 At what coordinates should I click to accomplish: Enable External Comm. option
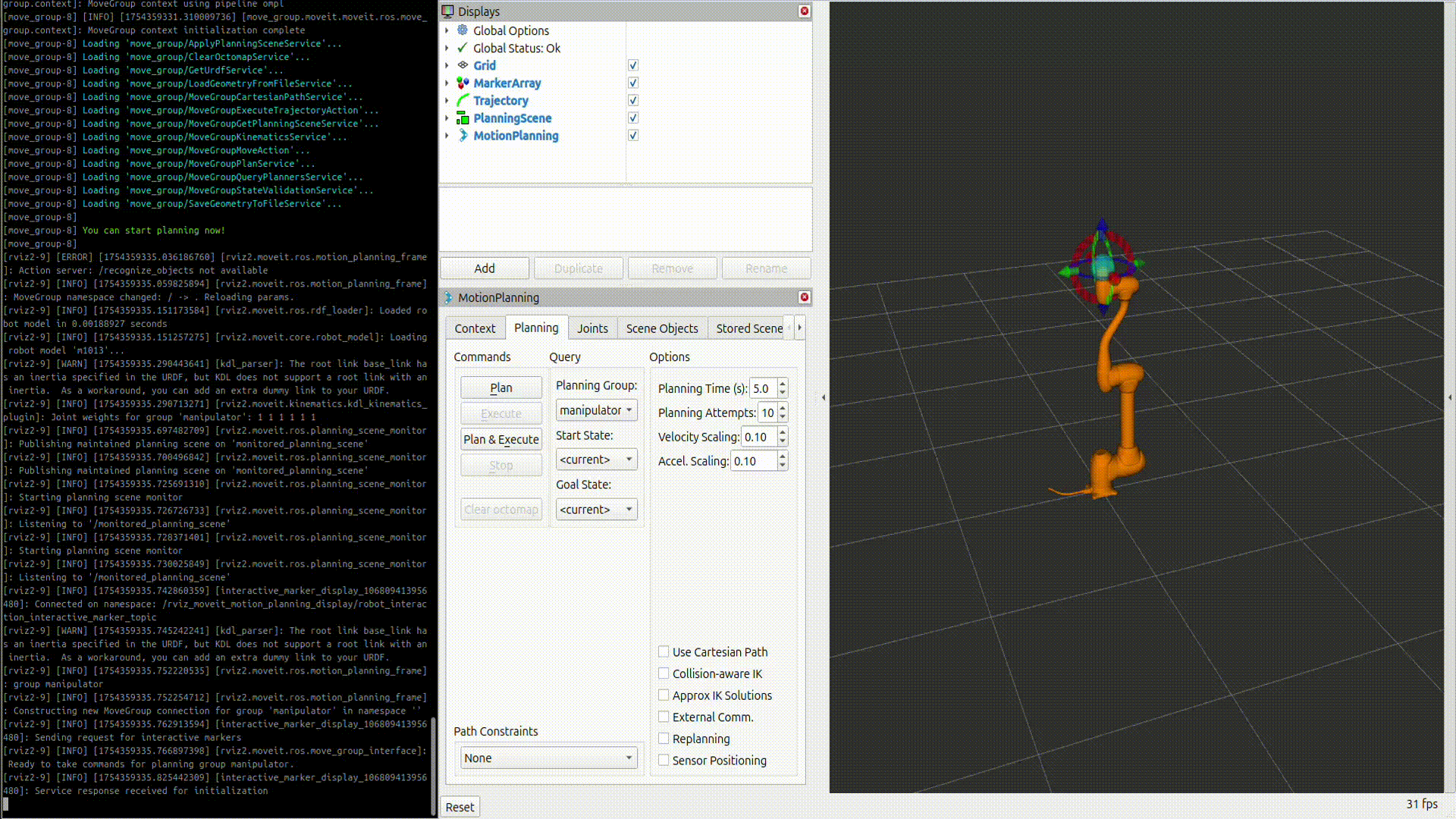coord(664,717)
